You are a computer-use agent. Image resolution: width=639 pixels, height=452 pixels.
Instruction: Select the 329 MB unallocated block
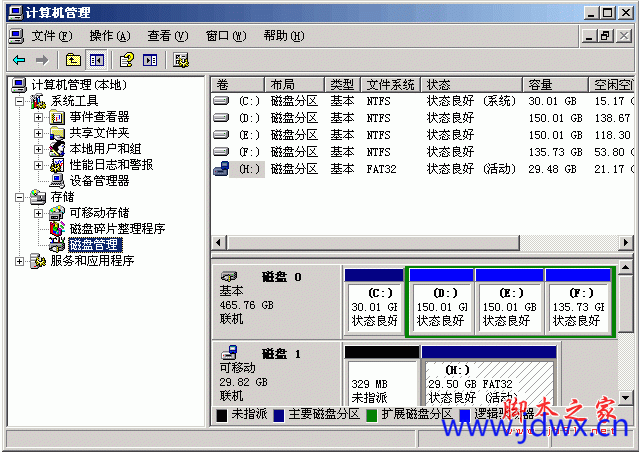(x=382, y=376)
